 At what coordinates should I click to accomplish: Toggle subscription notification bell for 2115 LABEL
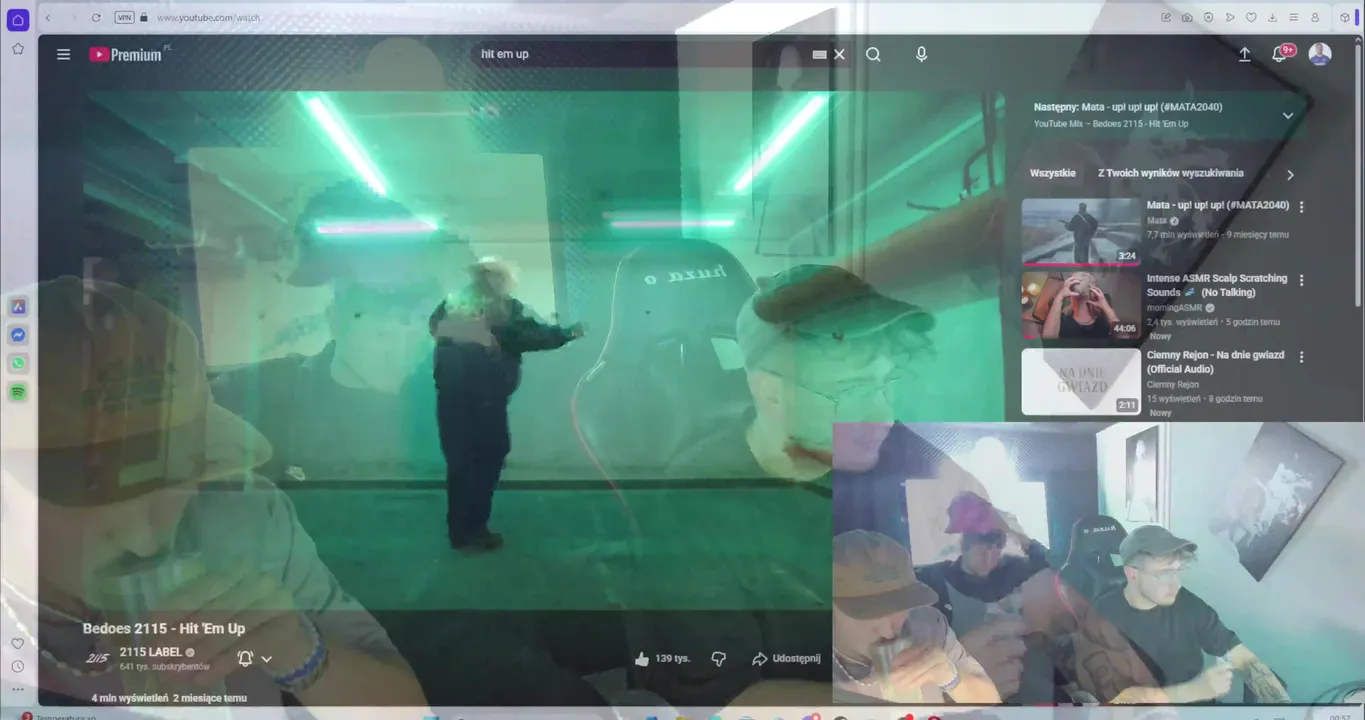click(x=245, y=658)
